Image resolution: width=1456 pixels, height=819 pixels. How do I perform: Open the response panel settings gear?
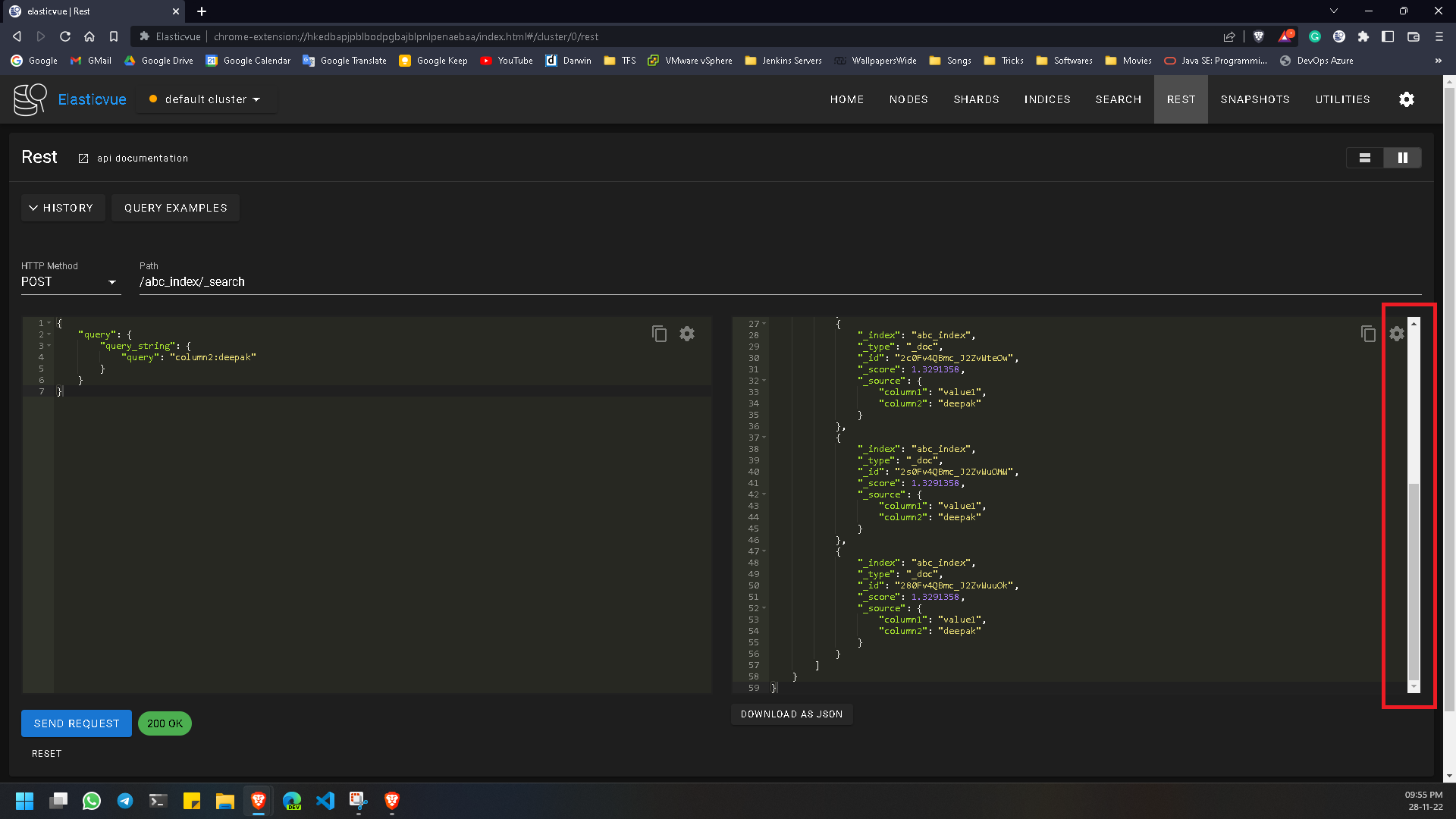pos(1396,333)
